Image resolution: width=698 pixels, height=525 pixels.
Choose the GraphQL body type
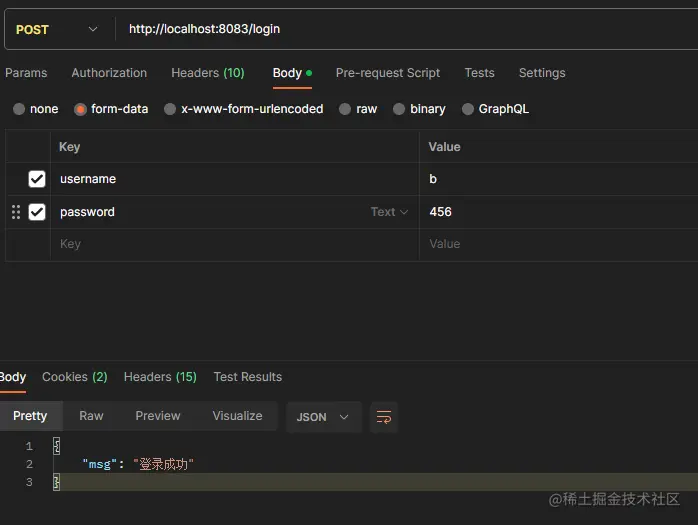(467, 109)
